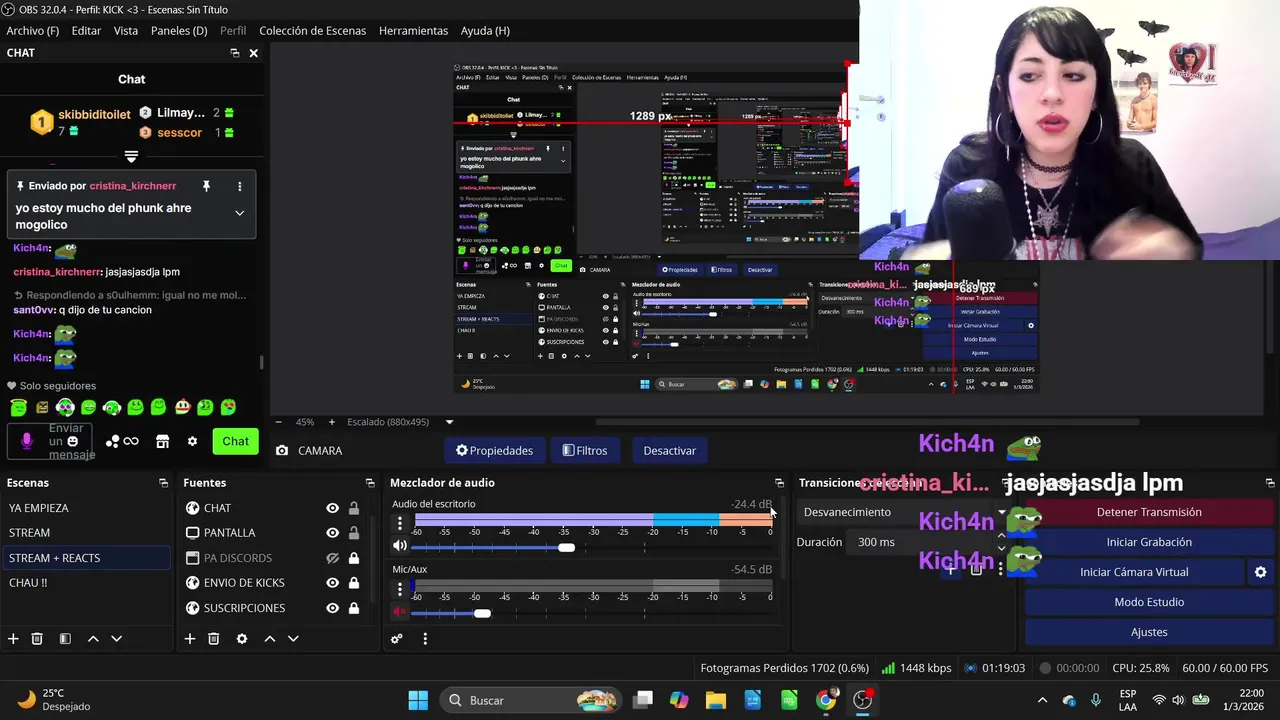
Task: Unpin the pinned chat message pin icon
Action: (206, 186)
